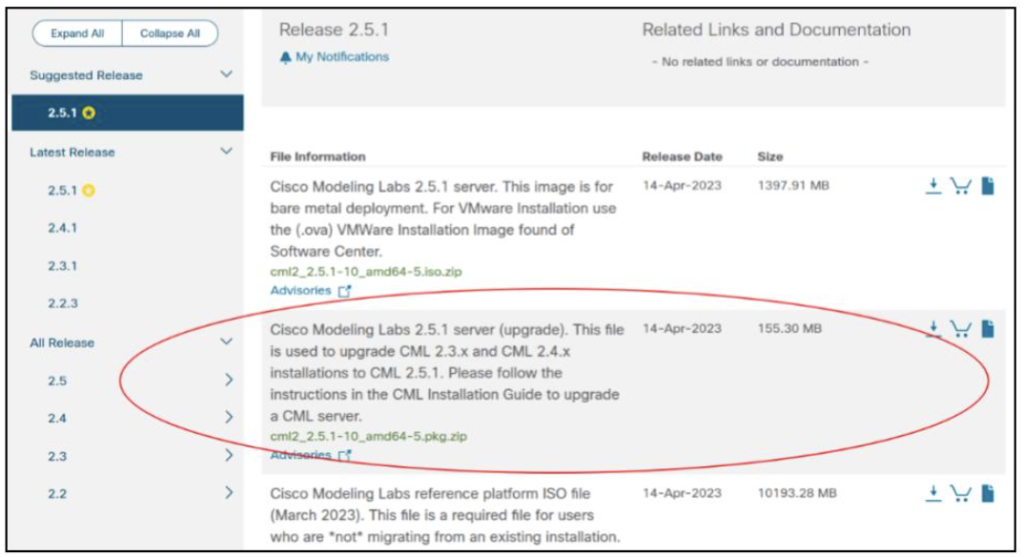View file details for 155.30 MB upgrade package
The height and width of the screenshot is (557, 1024).
point(987,329)
